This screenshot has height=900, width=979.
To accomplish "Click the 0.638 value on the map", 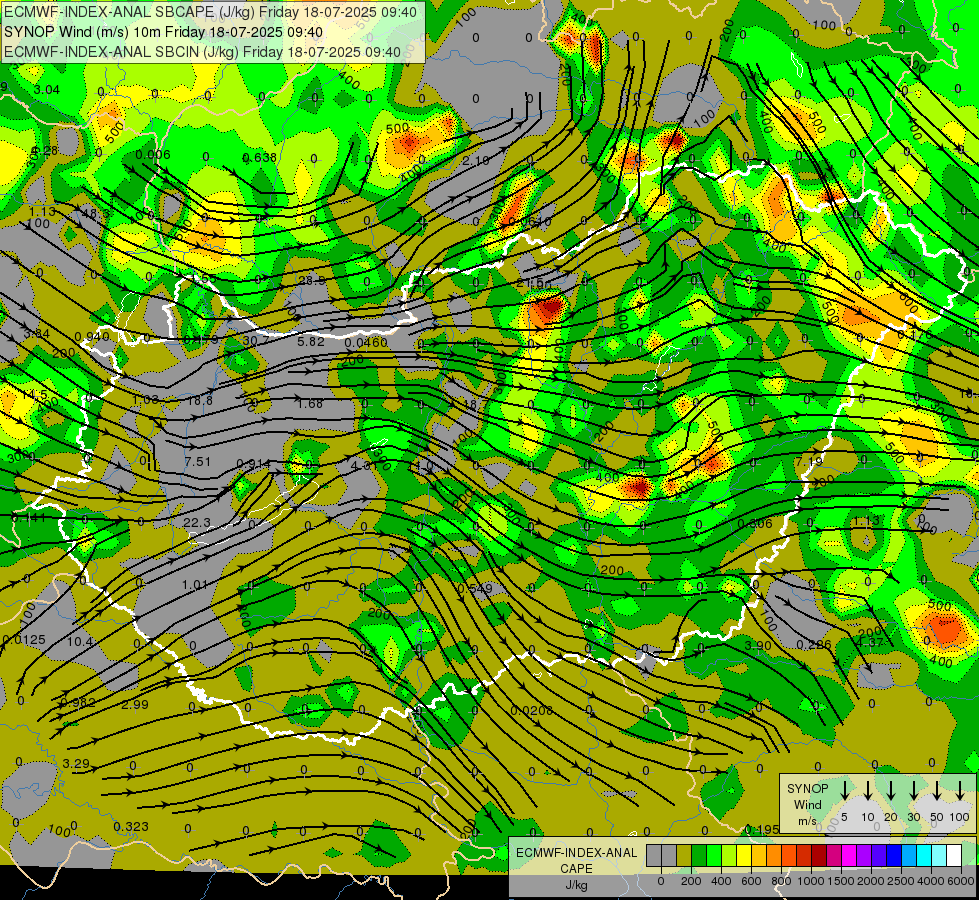I will pos(259,157).
